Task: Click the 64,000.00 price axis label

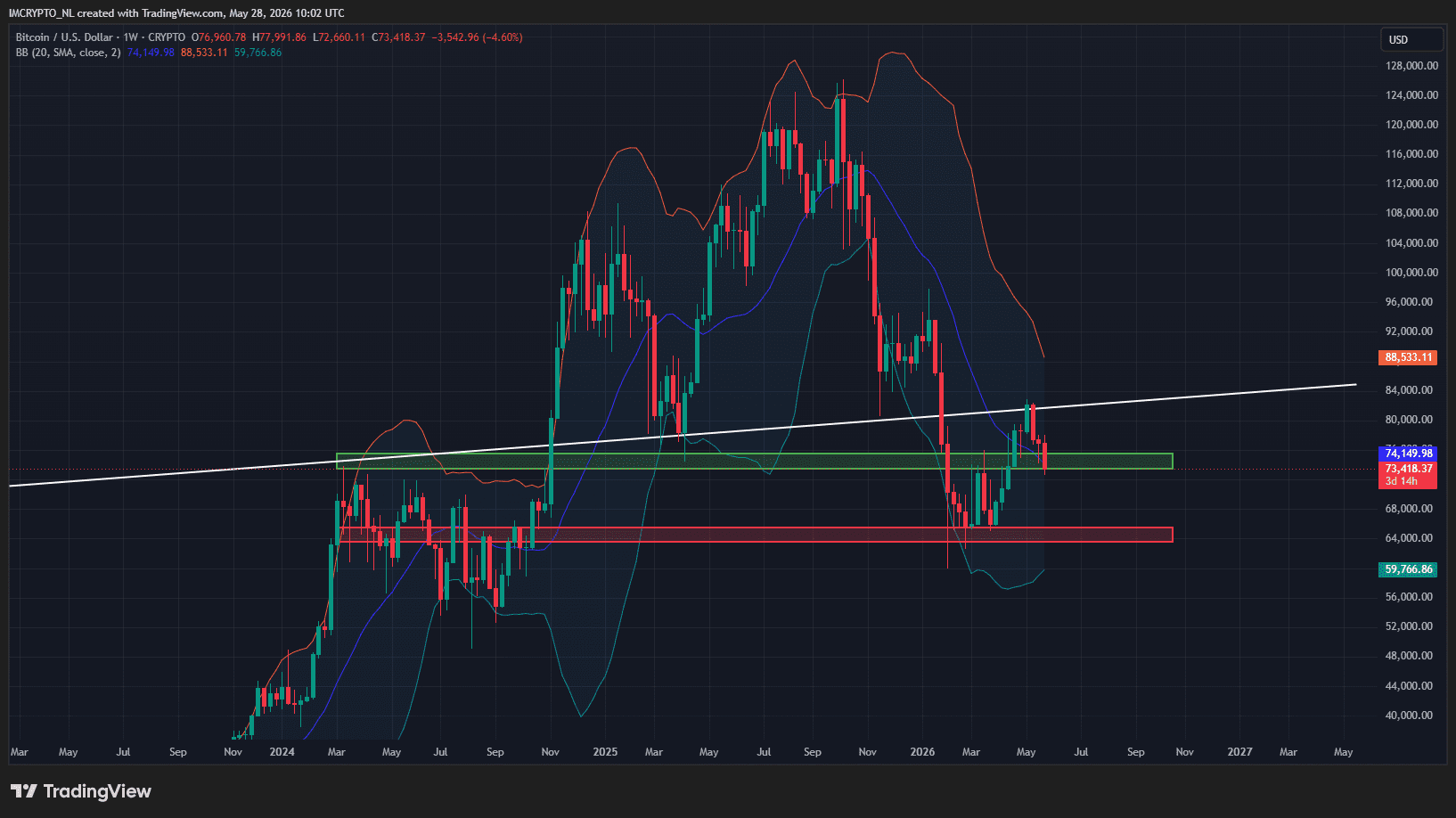Action: (1409, 538)
